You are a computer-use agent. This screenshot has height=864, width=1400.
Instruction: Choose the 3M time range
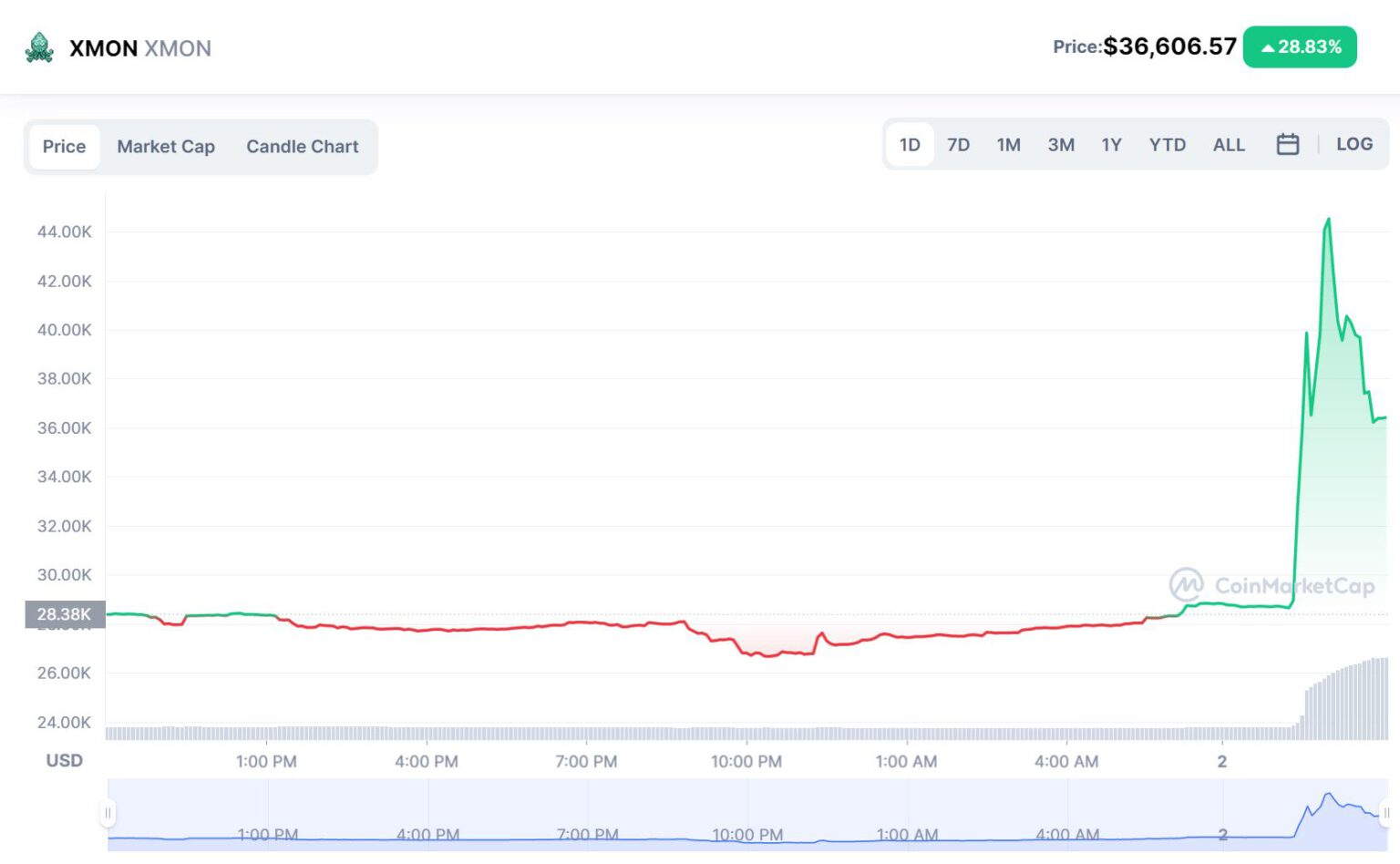tap(1061, 145)
